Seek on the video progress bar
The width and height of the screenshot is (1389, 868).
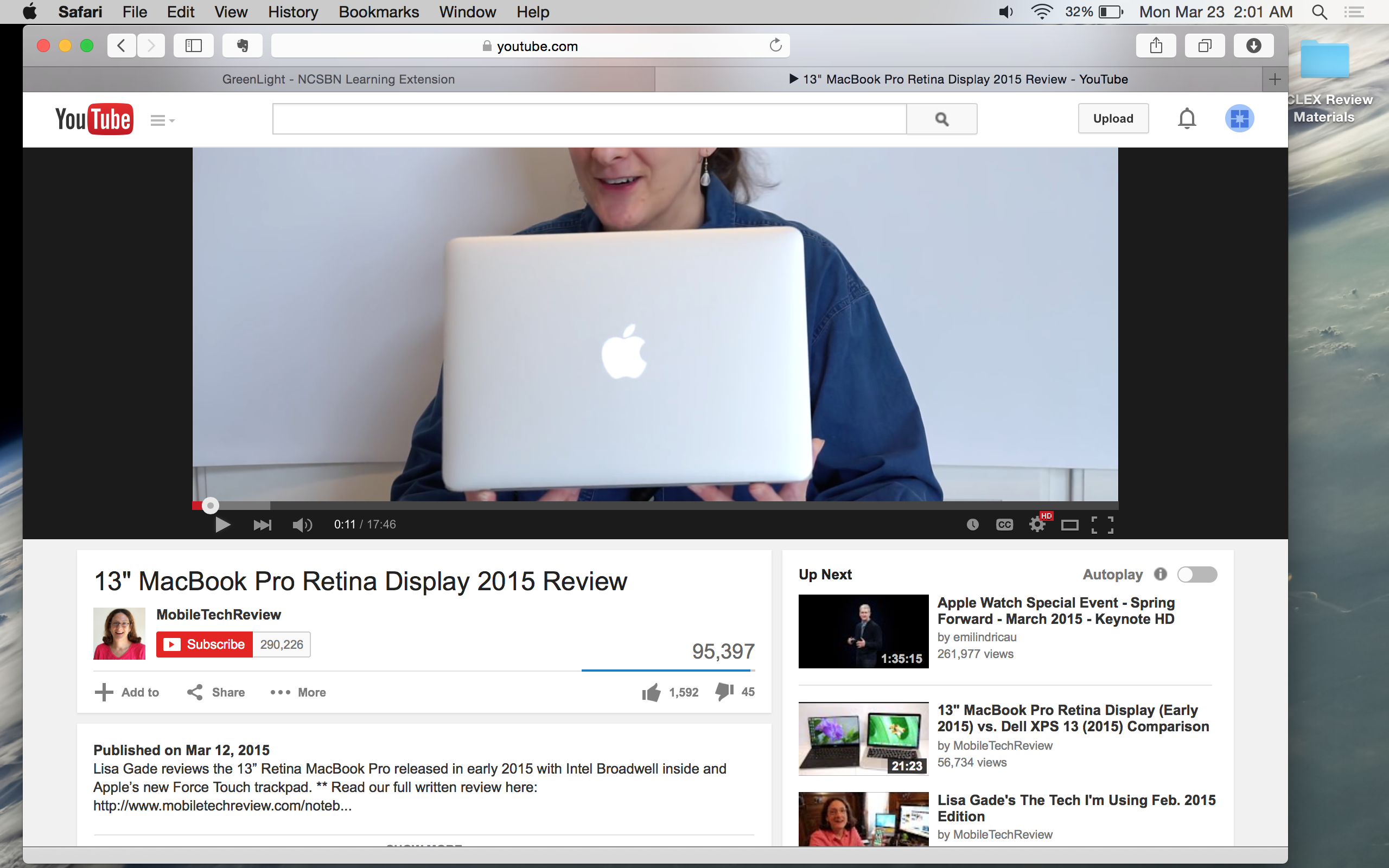pos(655,505)
